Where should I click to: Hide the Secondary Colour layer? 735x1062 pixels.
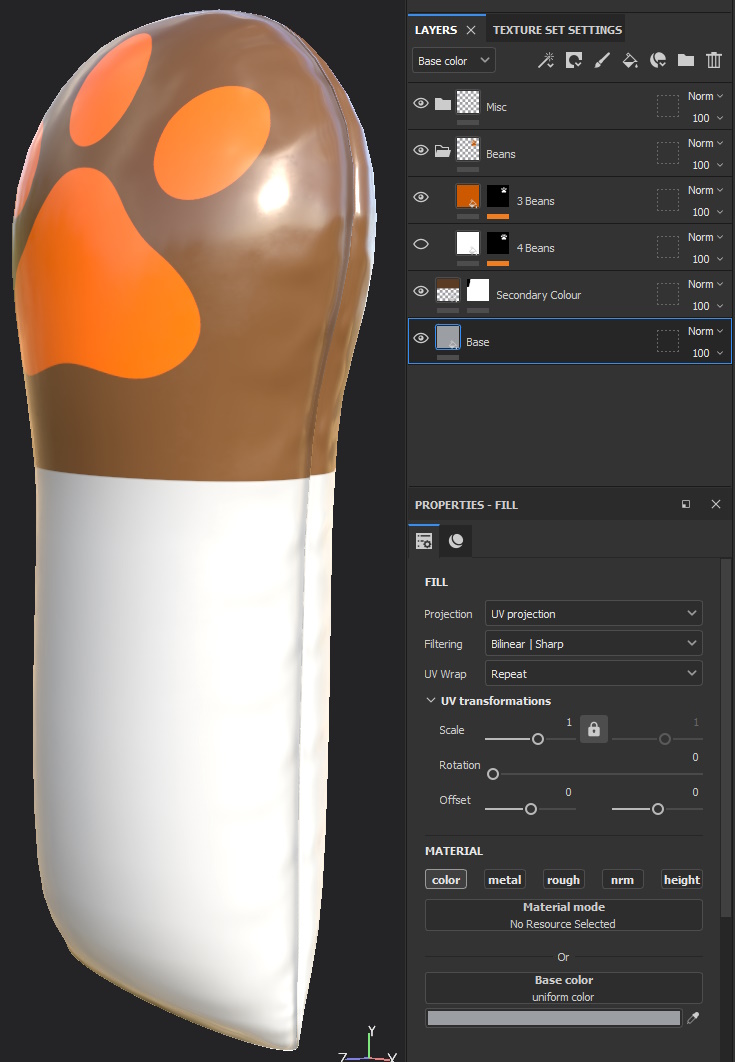pos(421,291)
